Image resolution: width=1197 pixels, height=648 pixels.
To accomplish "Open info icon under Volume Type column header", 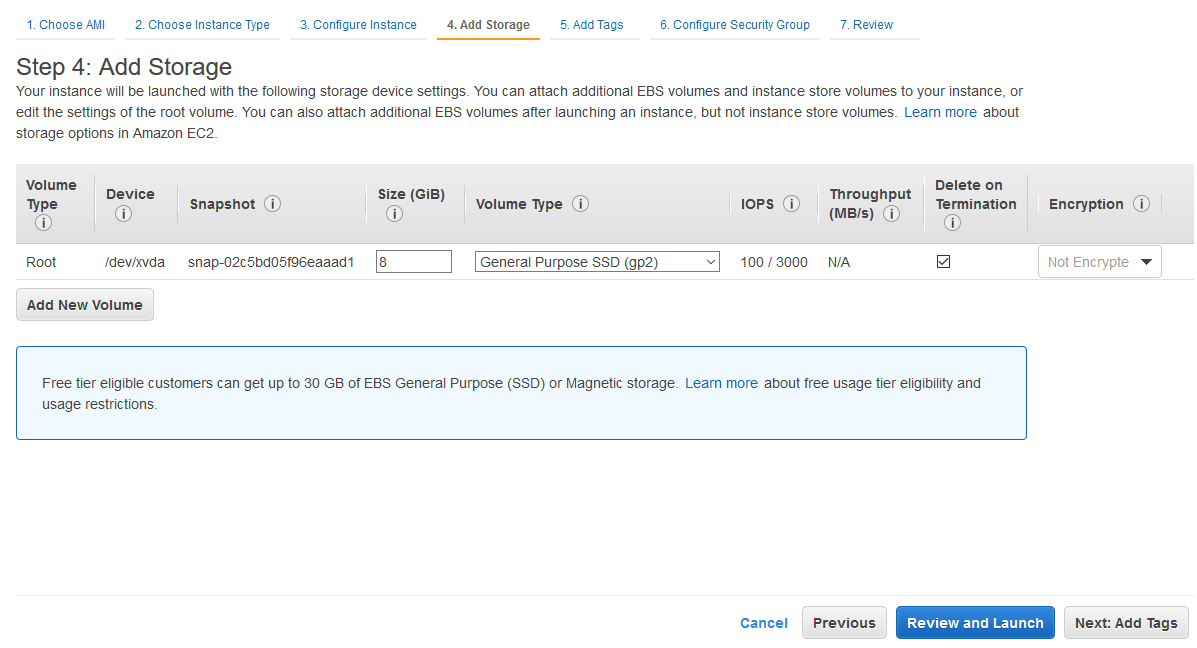I will coord(44,223).
